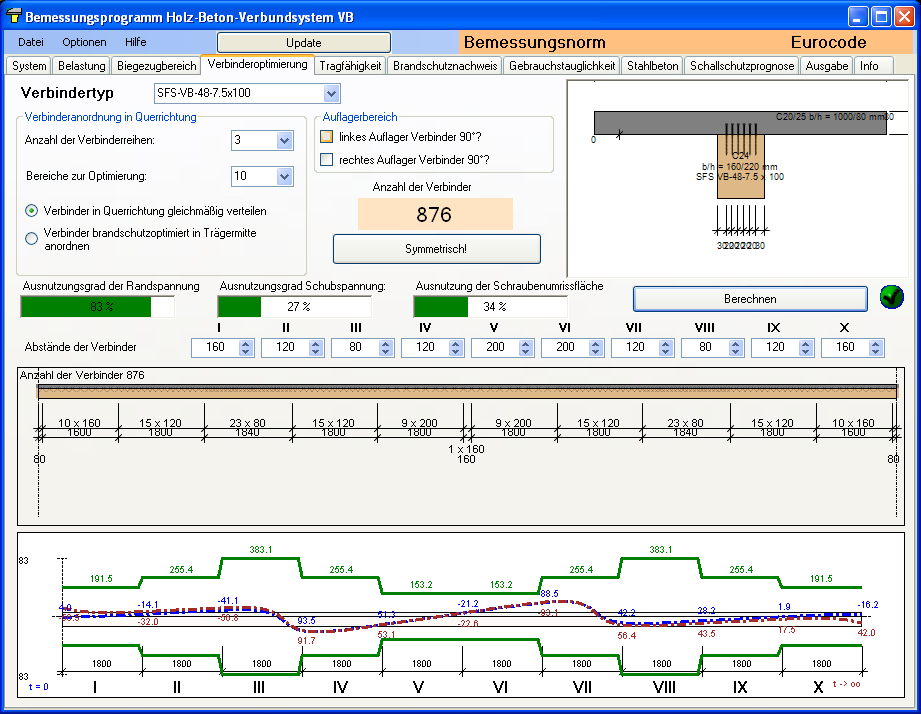921x714 pixels.
Task: Open Anzahl der Verbinderreihen dropdown
Action: click(284, 141)
